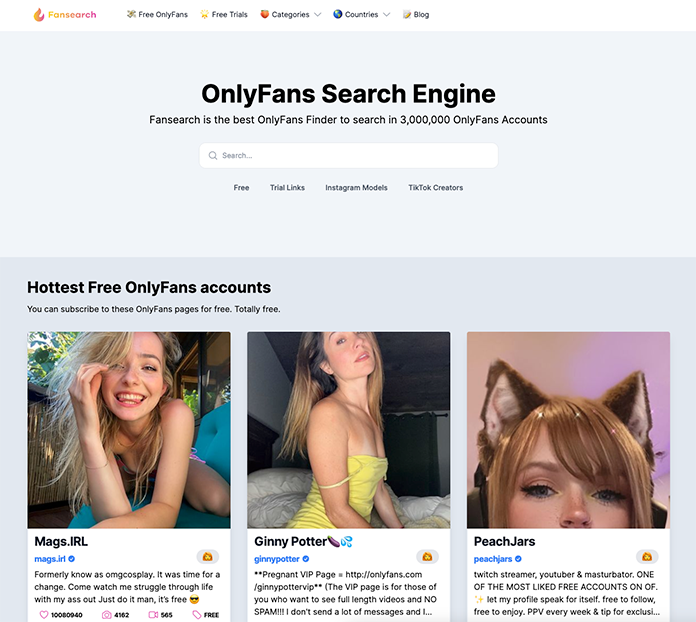Select the Trial Links quick filter
Screen dimensions: 696x622
tap(287, 188)
